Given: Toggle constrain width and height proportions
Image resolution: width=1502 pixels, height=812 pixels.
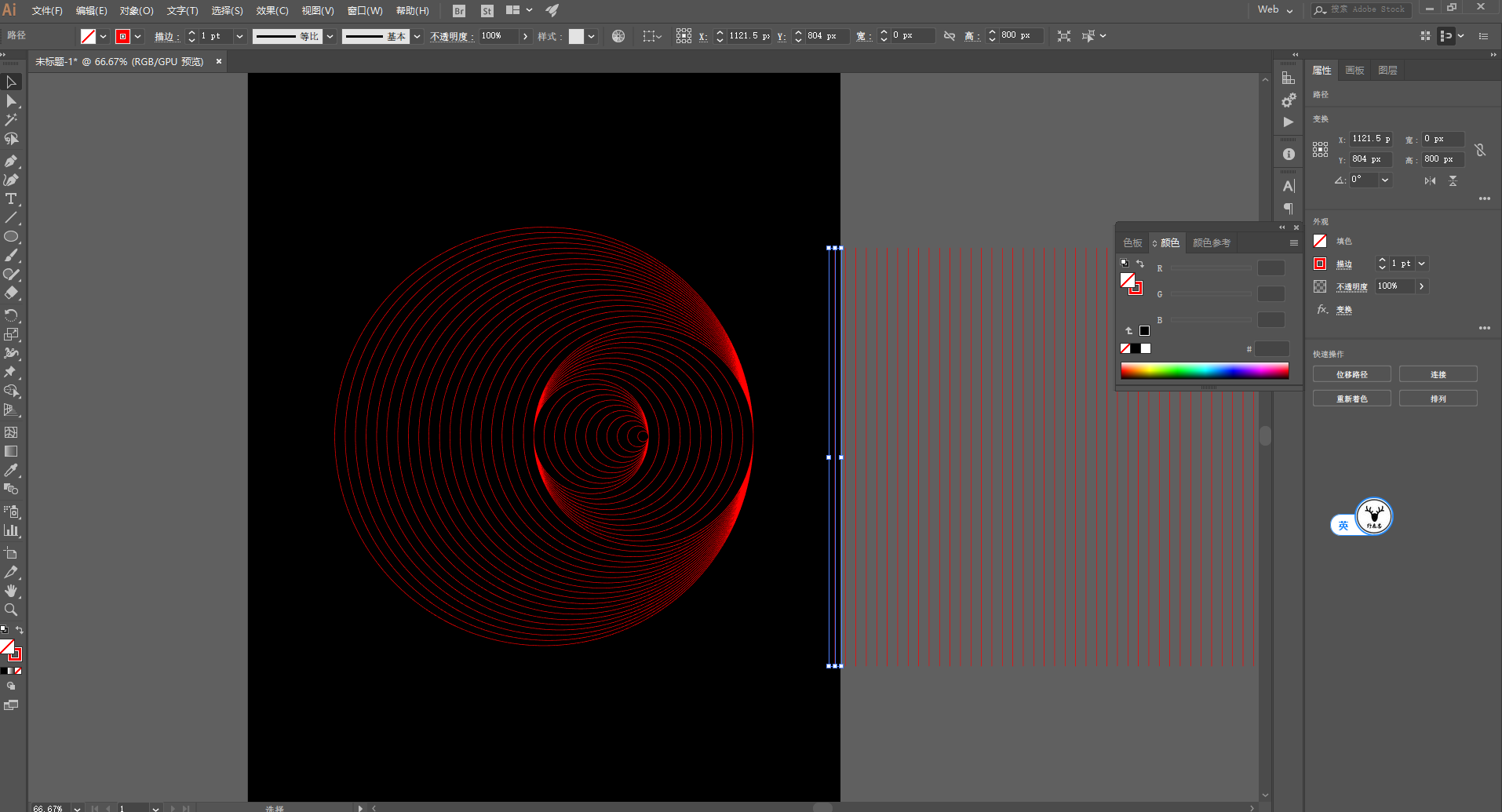Looking at the screenshot, I should (1479, 149).
